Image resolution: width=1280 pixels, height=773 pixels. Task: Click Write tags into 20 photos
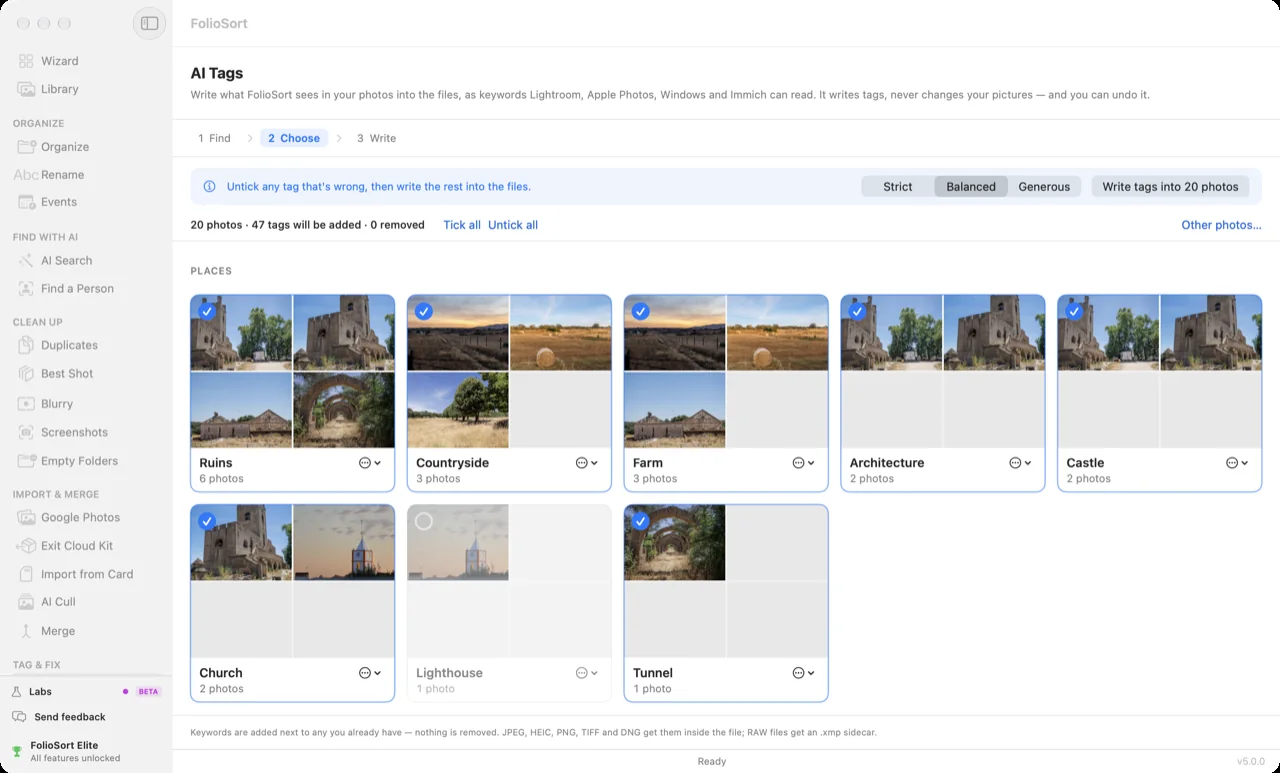pos(1170,187)
